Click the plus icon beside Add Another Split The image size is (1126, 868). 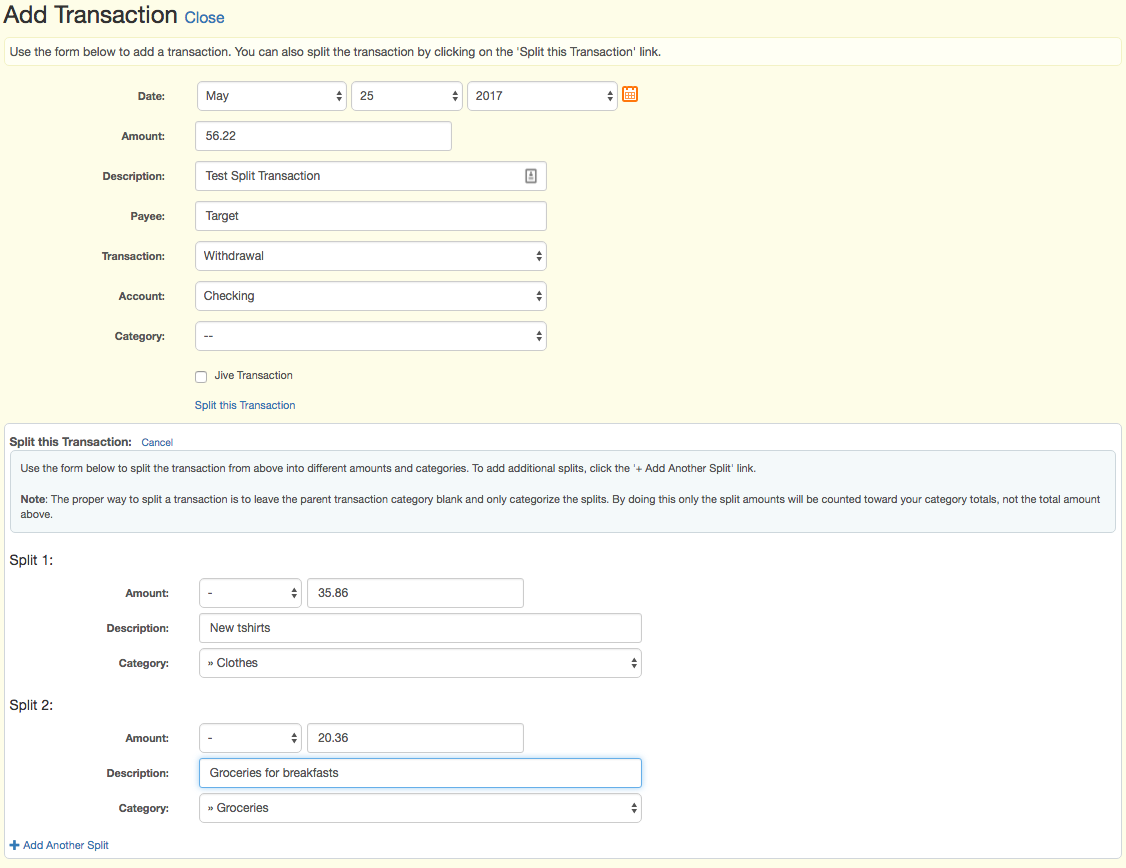coord(14,845)
